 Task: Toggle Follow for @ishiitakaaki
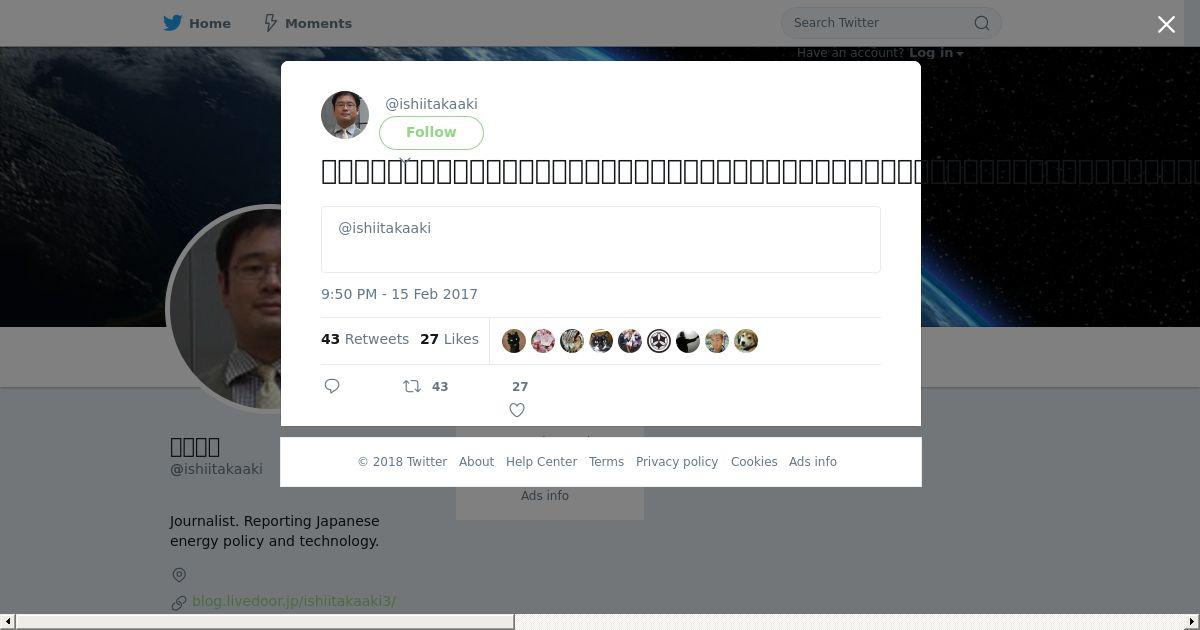[x=431, y=133]
